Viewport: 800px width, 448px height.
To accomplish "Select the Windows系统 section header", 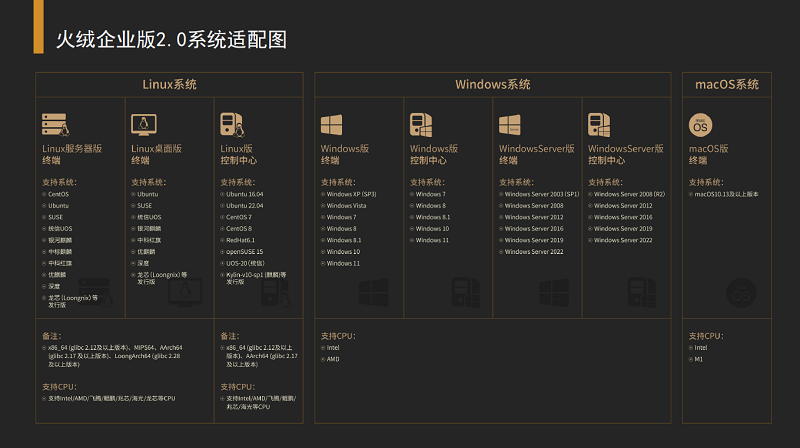I will coord(492,84).
